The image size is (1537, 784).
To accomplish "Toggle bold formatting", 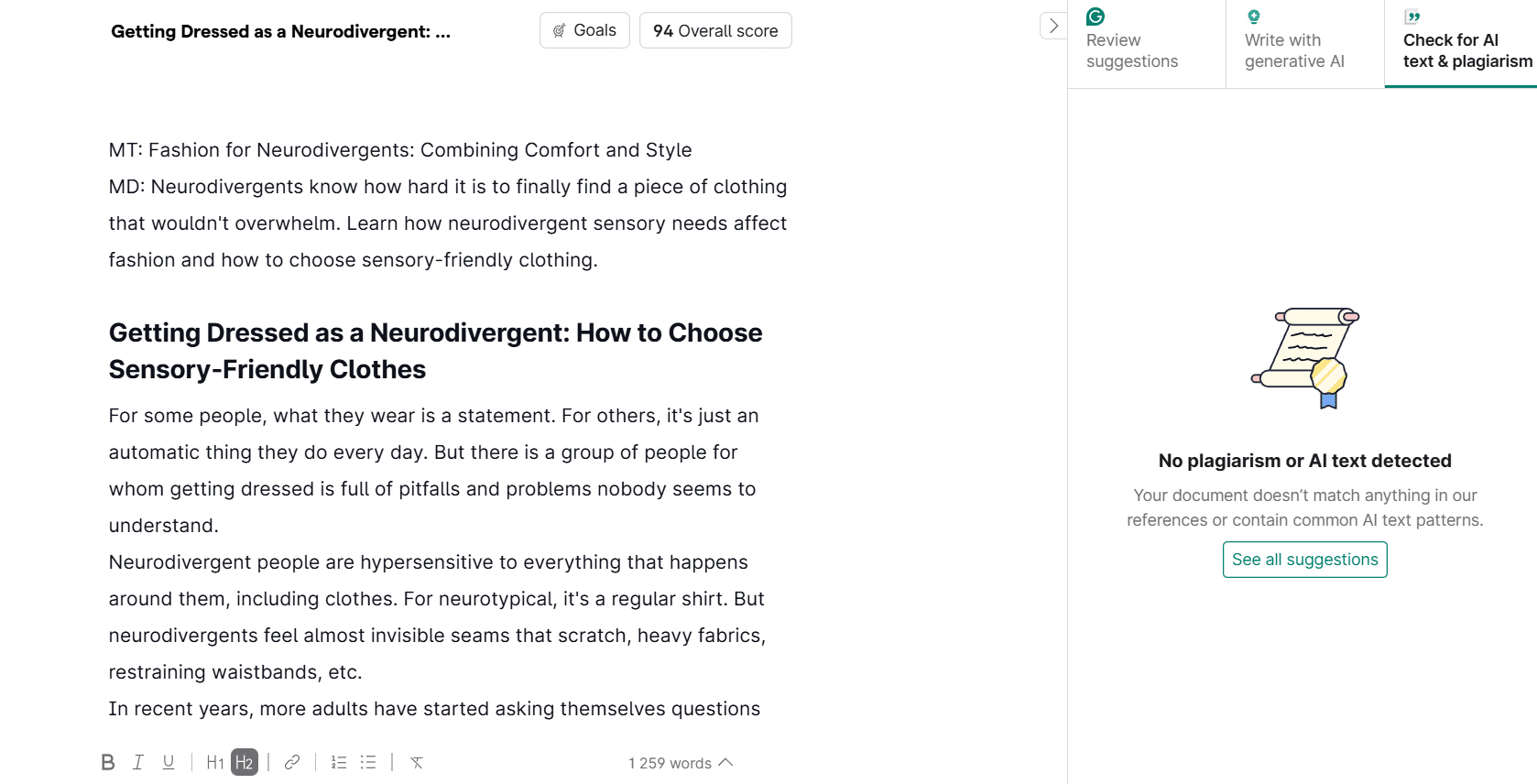I will click(108, 762).
